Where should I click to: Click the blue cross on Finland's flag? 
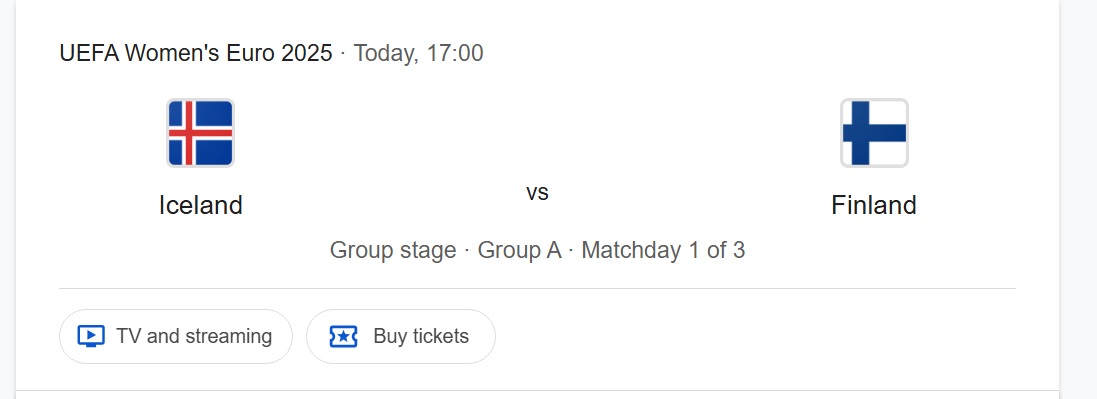861,133
